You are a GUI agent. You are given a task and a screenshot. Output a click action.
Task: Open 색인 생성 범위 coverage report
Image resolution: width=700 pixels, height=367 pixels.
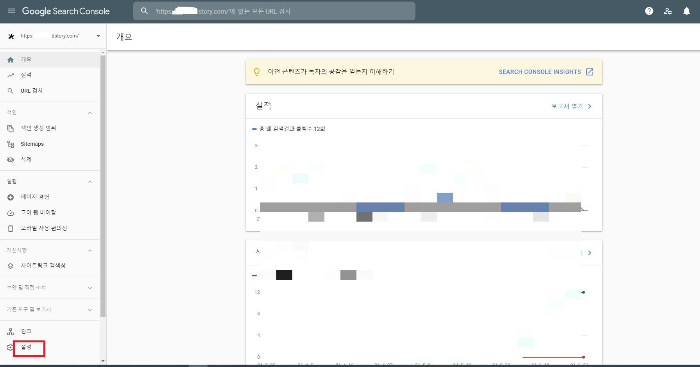pos(50,128)
